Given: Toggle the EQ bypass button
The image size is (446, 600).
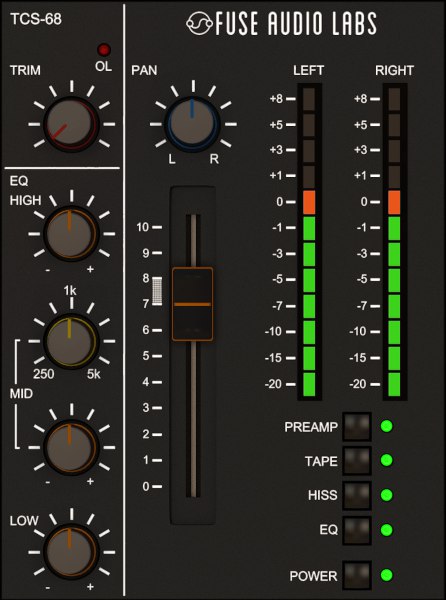Looking at the screenshot, I should [x=357, y=530].
